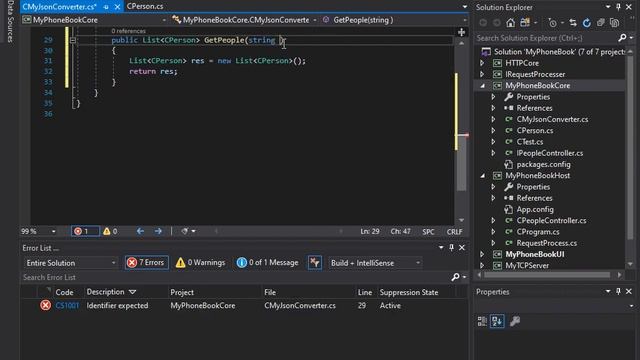Viewport: 640px width, 360px height.
Task: Click the pin icon on CMyJsonConverter.cs tab
Action: (106, 7)
